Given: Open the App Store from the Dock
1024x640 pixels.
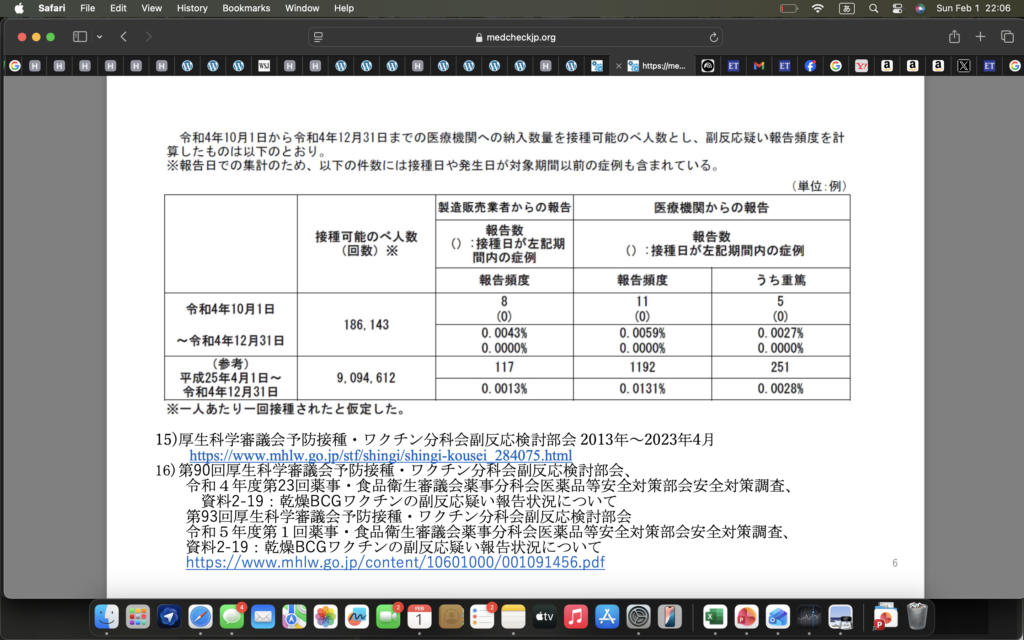Looking at the screenshot, I should [x=606, y=617].
